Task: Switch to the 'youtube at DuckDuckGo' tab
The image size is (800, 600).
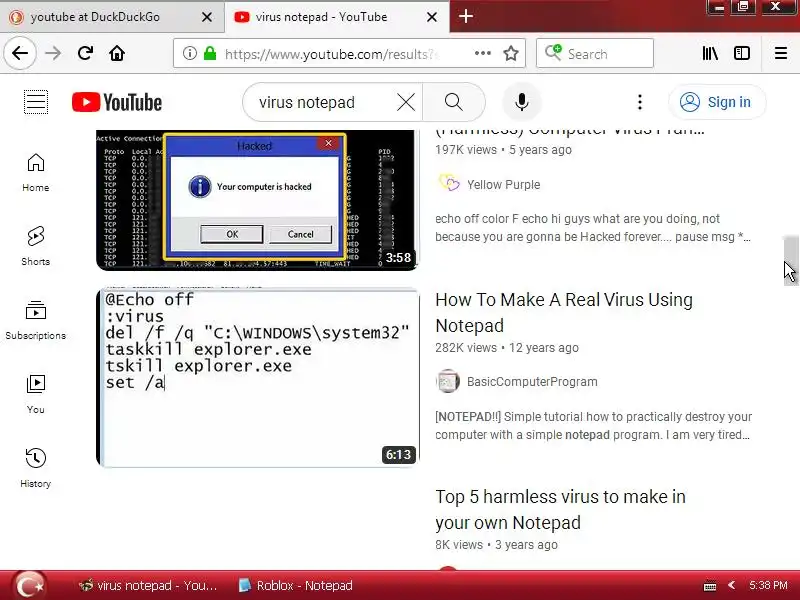Action: click(x=112, y=17)
